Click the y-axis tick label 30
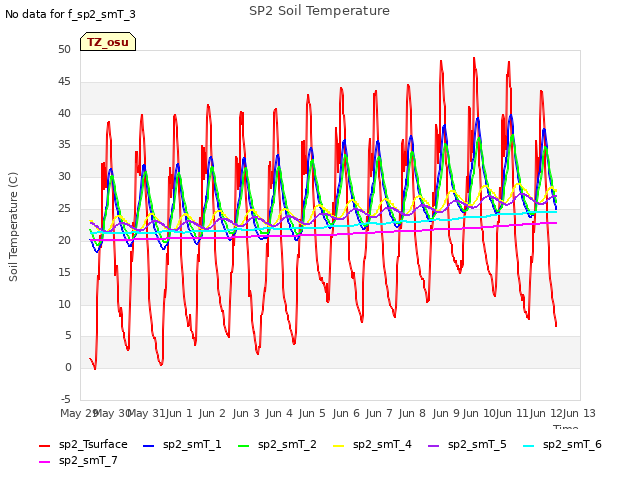This screenshot has width=640, height=480. point(64,177)
